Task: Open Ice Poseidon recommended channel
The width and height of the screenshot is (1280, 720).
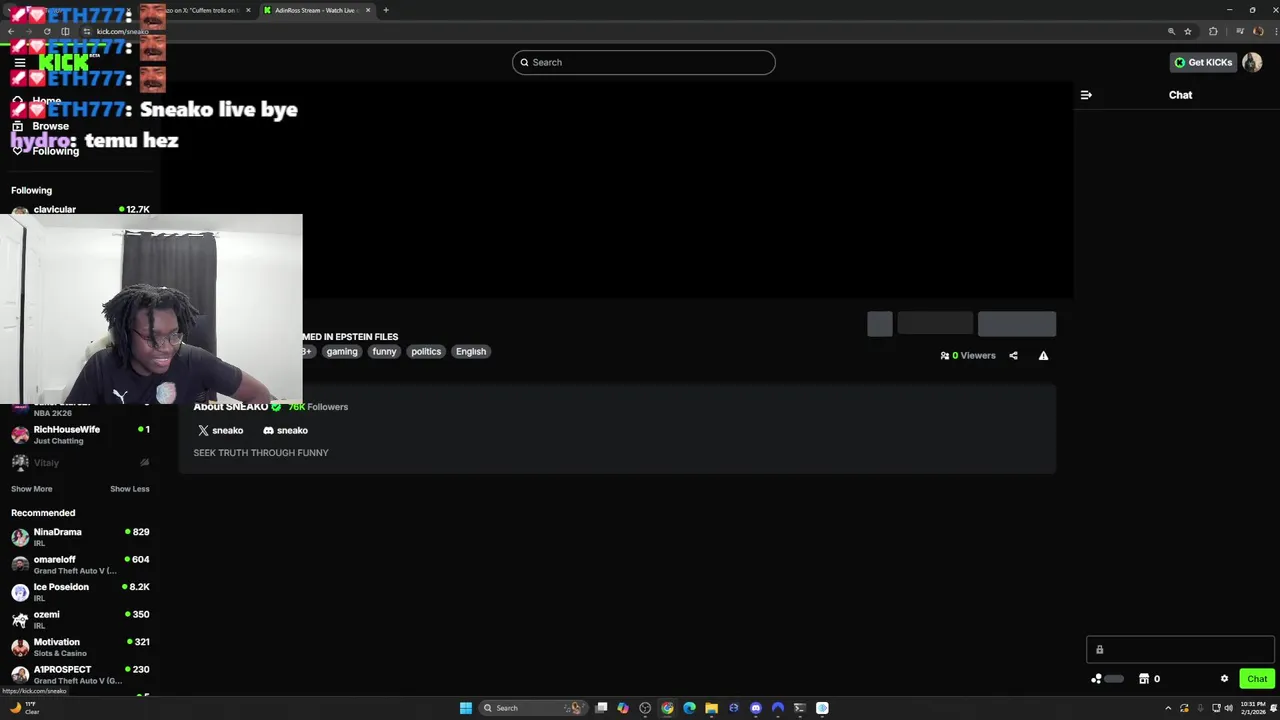Action: 80,592
